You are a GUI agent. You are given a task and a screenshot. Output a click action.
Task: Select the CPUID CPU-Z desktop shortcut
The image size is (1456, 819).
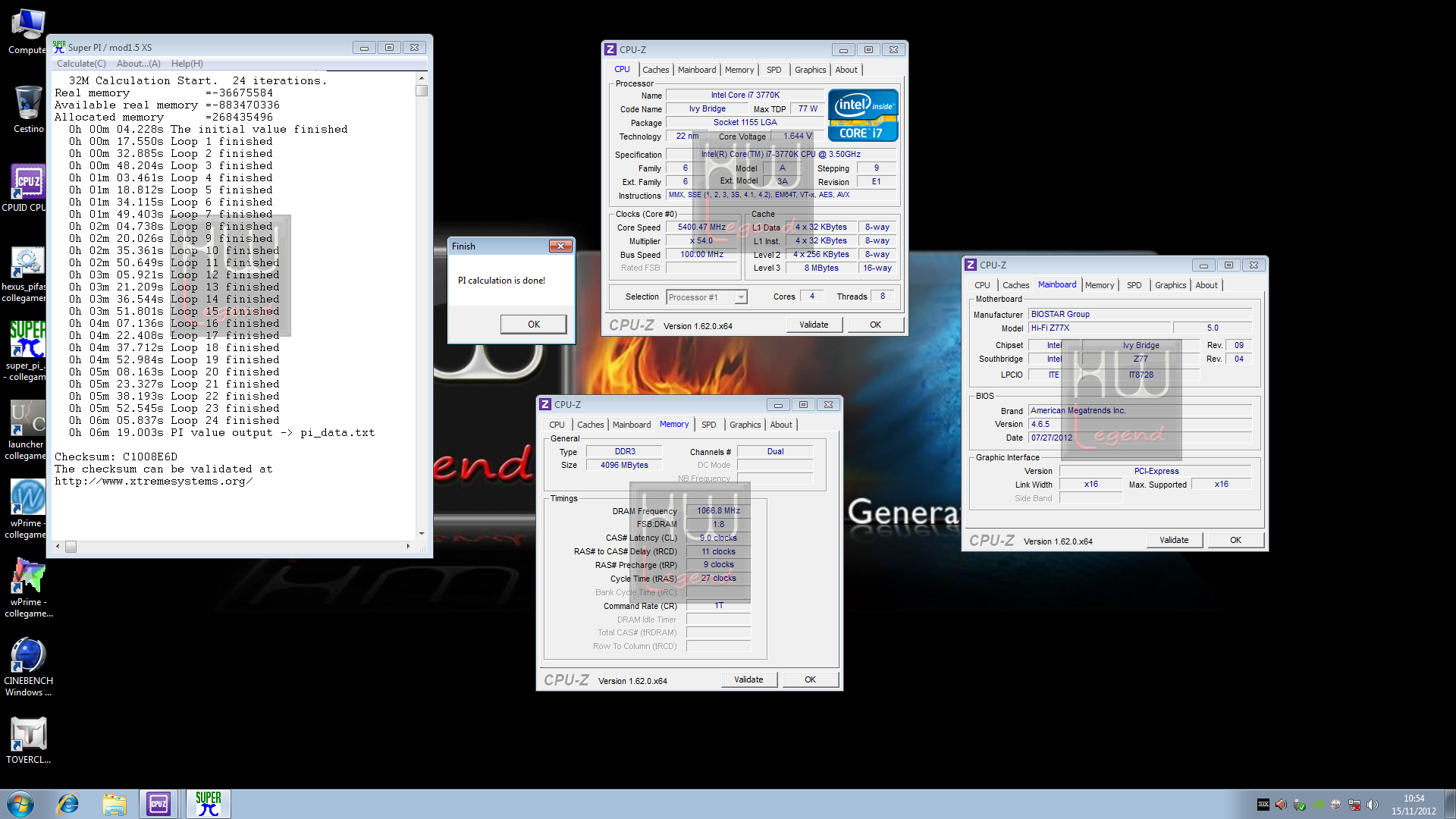[27, 189]
